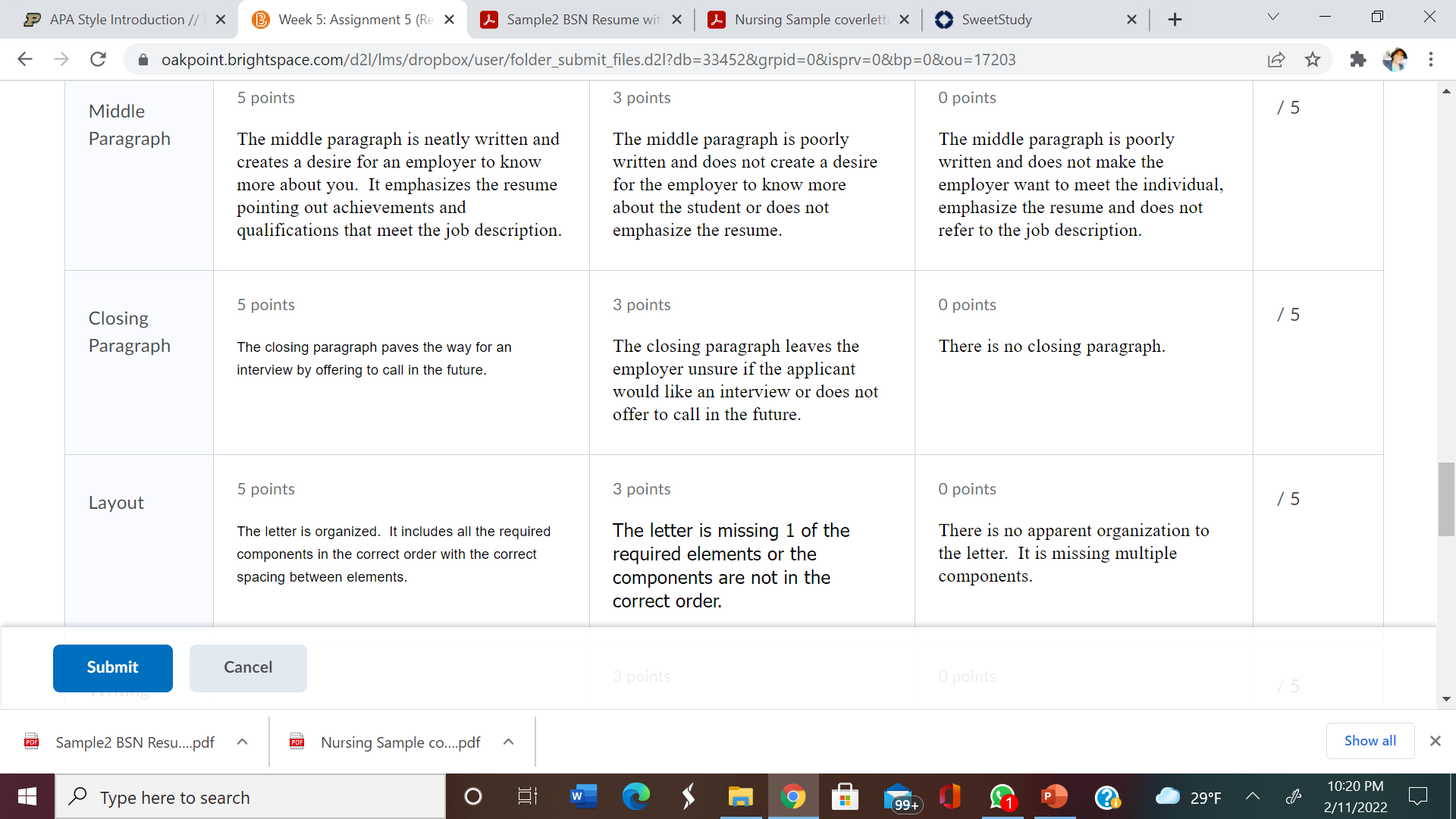
Task: Open the Nursing Sample cover letter PDF download
Action: [387, 742]
